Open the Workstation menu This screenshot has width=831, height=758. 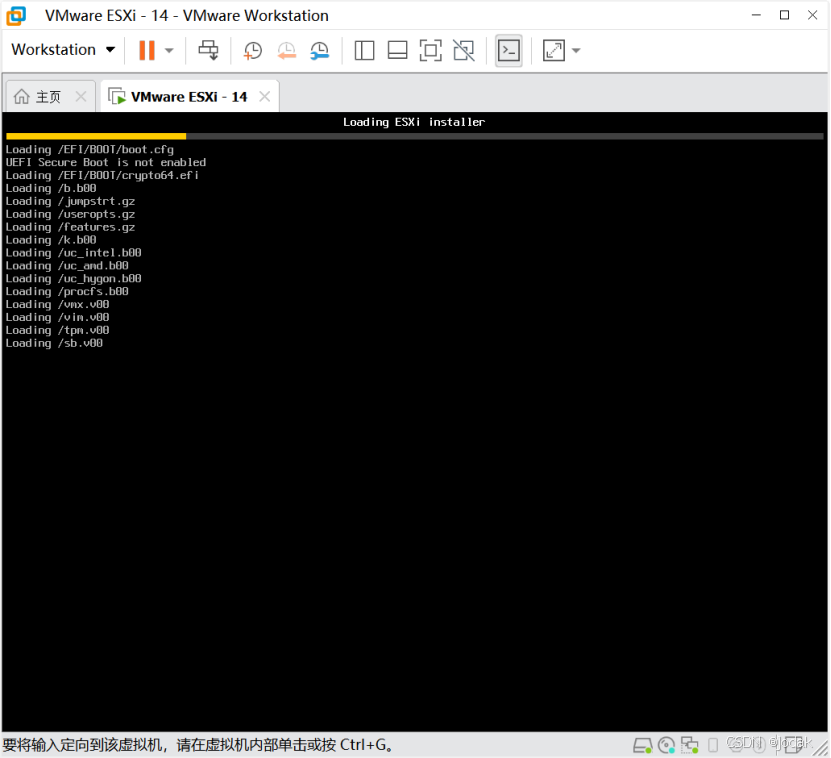coord(64,50)
